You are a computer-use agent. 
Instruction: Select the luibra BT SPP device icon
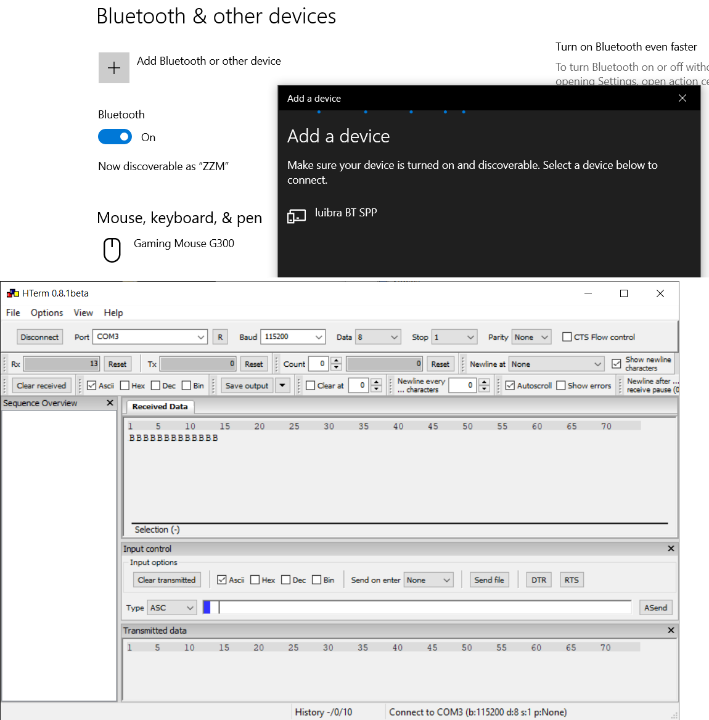(296, 216)
